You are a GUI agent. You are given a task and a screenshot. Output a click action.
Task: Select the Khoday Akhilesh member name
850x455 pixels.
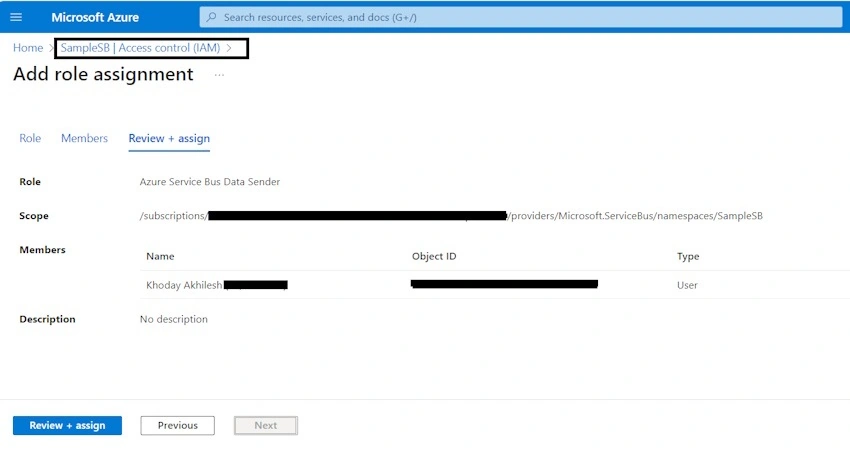tap(184, 285)
